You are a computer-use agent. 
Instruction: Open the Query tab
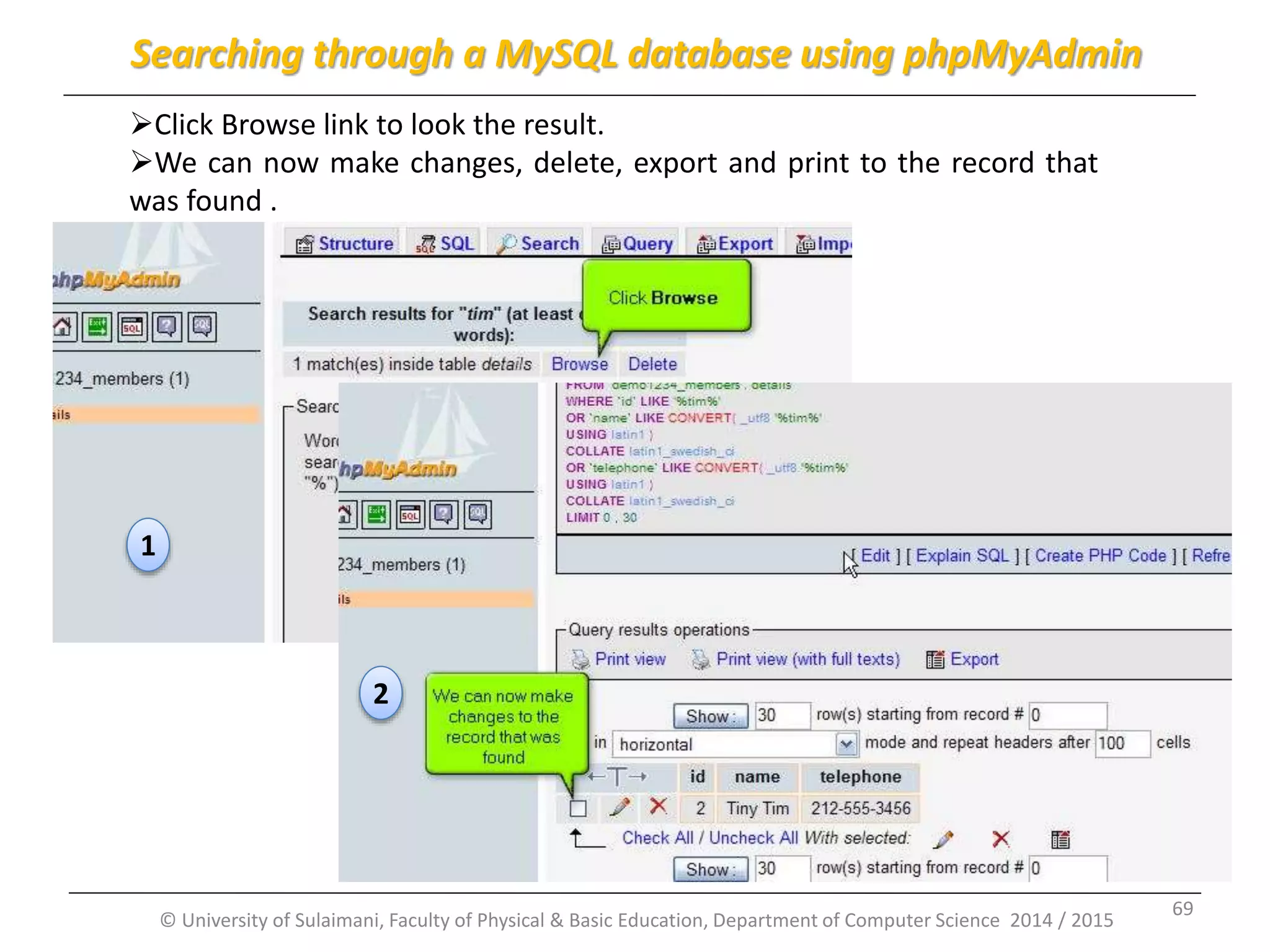click(x=637, y=244)
